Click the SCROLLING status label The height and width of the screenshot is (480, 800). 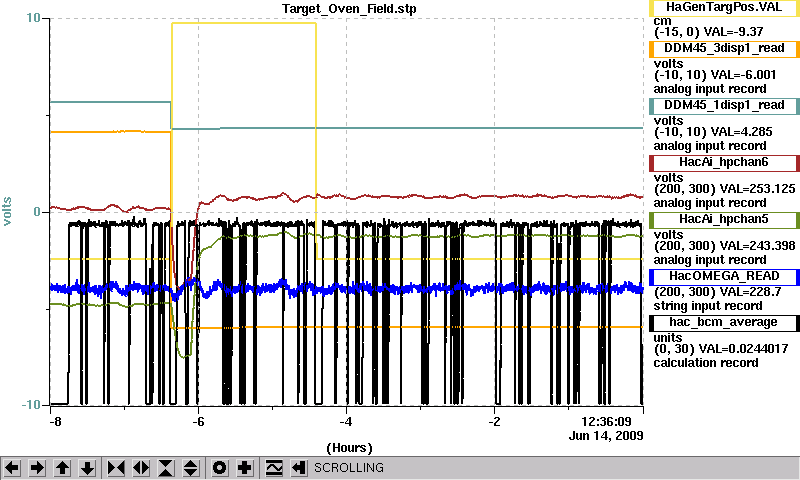coord(348,468)
